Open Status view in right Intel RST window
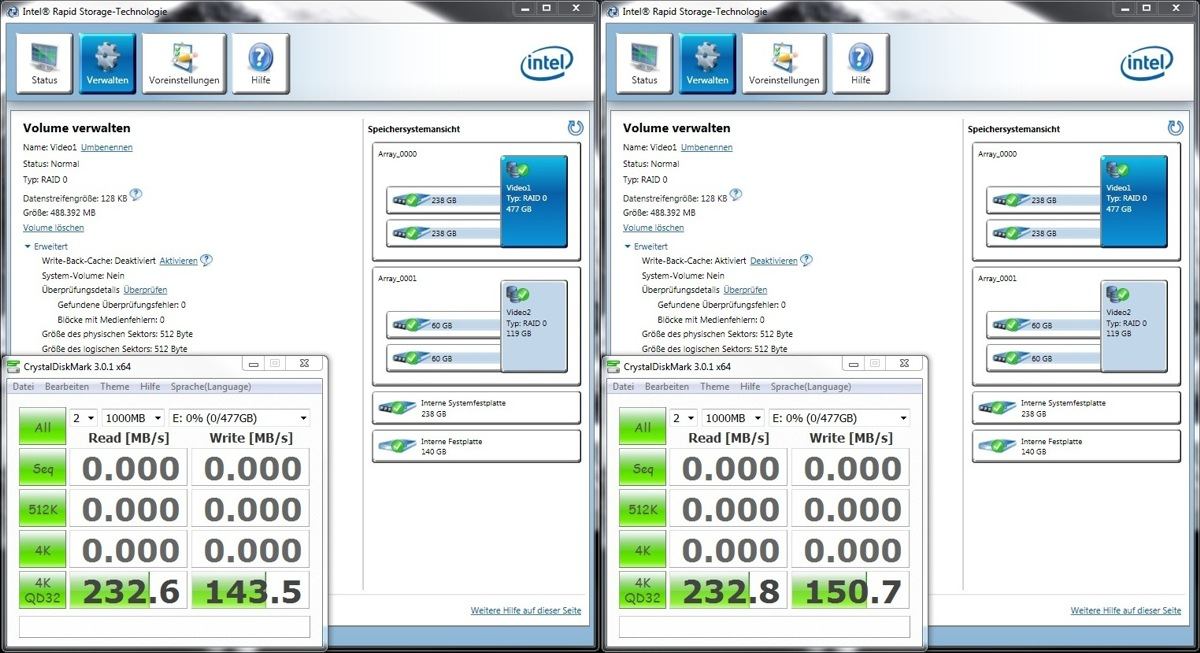 [x=644, y=64]
